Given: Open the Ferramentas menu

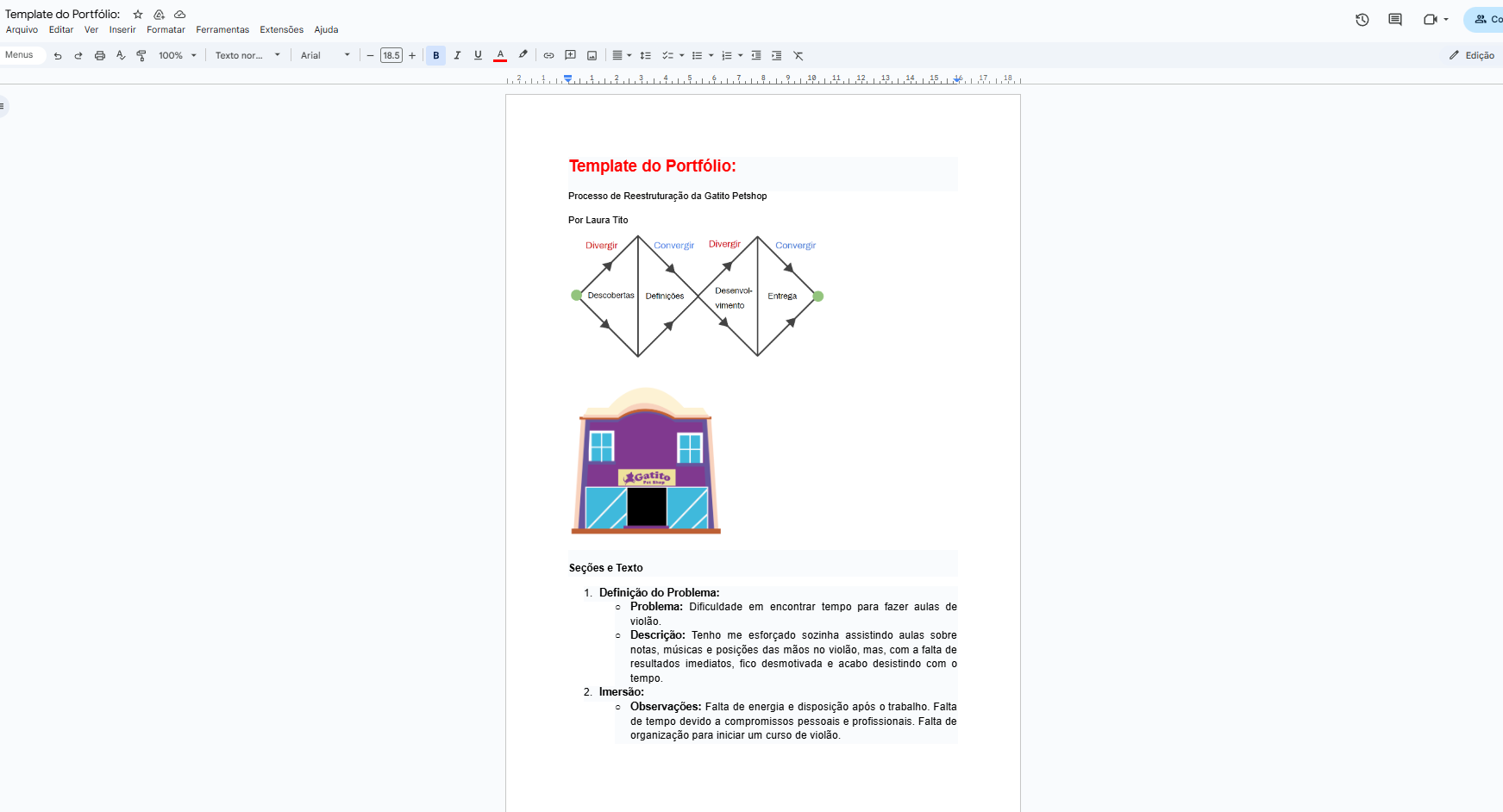Looking at the screenshot, I should (x=222, y=30).
